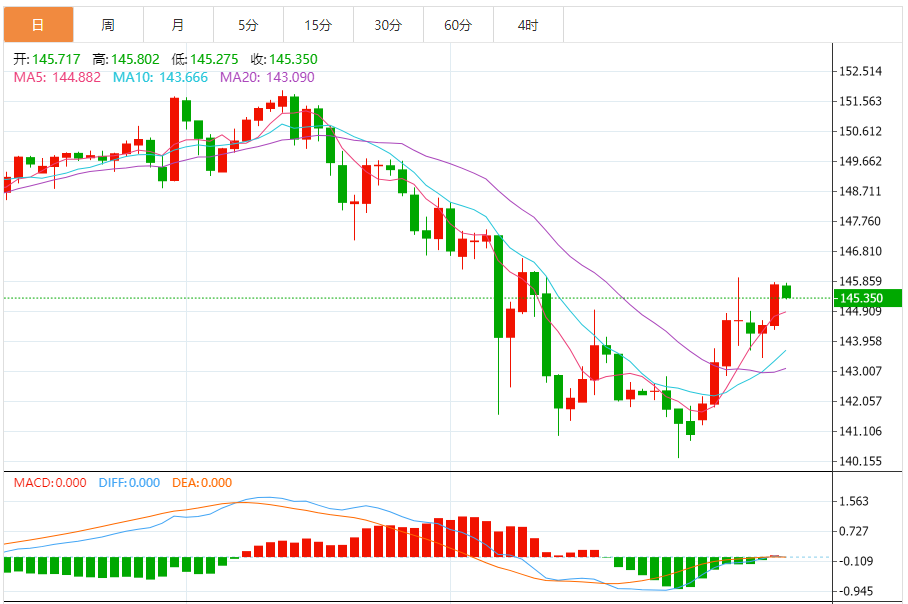Open the 4时 timeframe tab
The width and height of the screenshot is (908, 604).
pyautogui.click(x=529, y=25)
